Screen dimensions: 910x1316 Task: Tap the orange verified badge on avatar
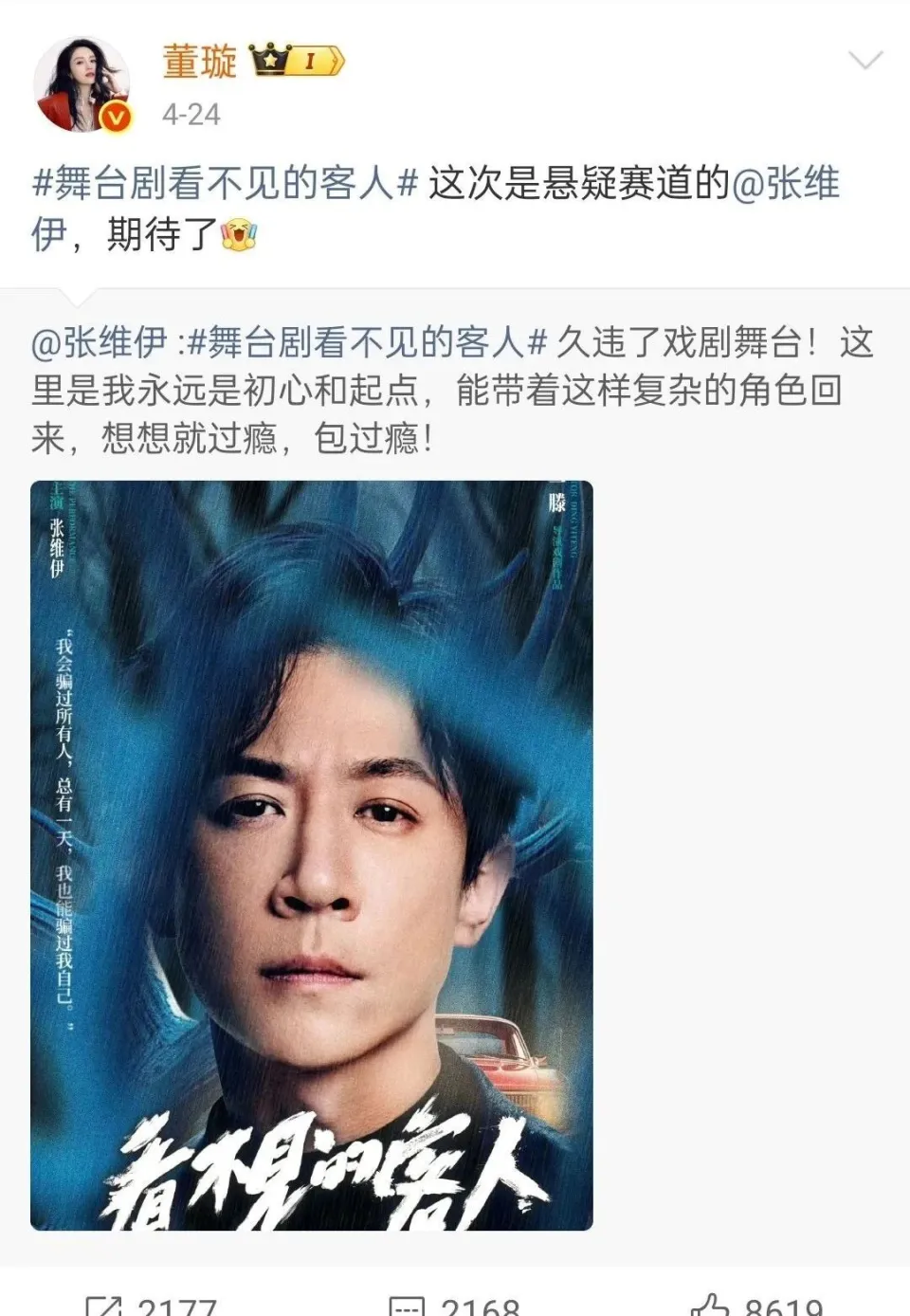pyautogui.click(x=116, y=116)
